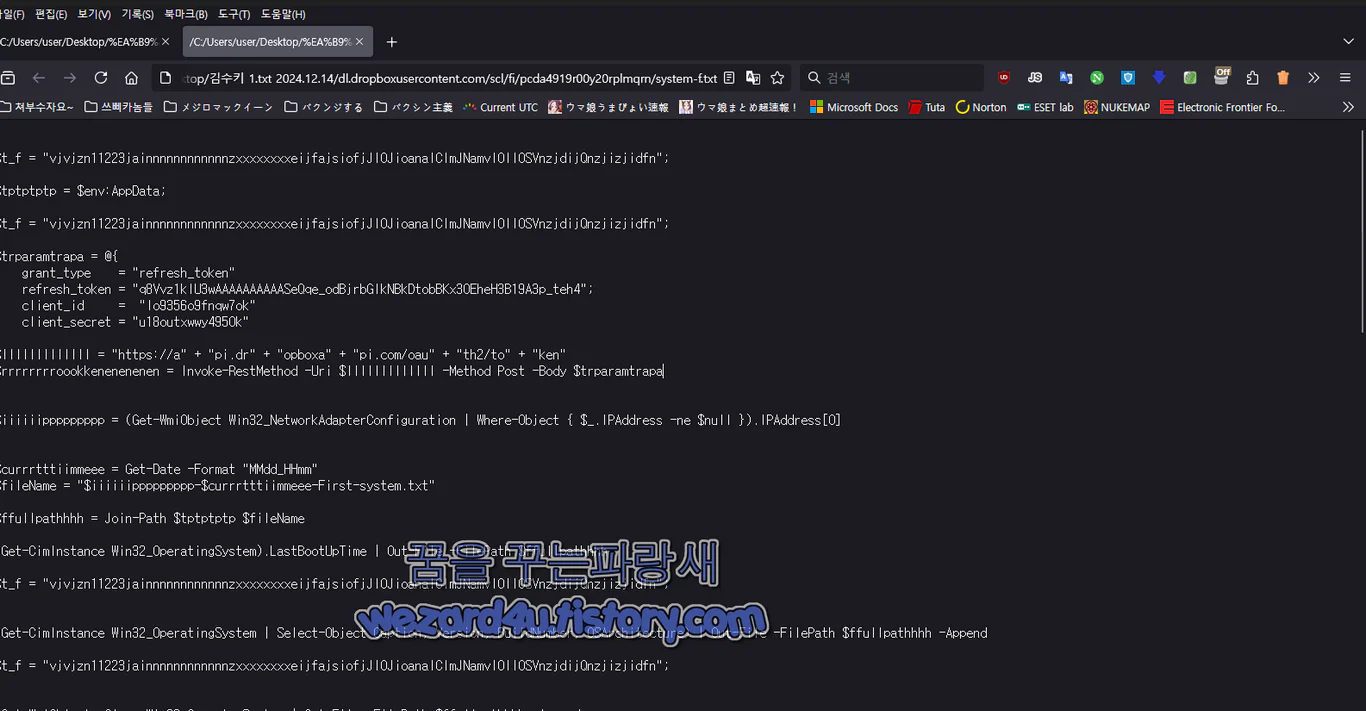Toggle the extension labeled Off
Screen dimensions: 1366x711
pos(1222,76)
